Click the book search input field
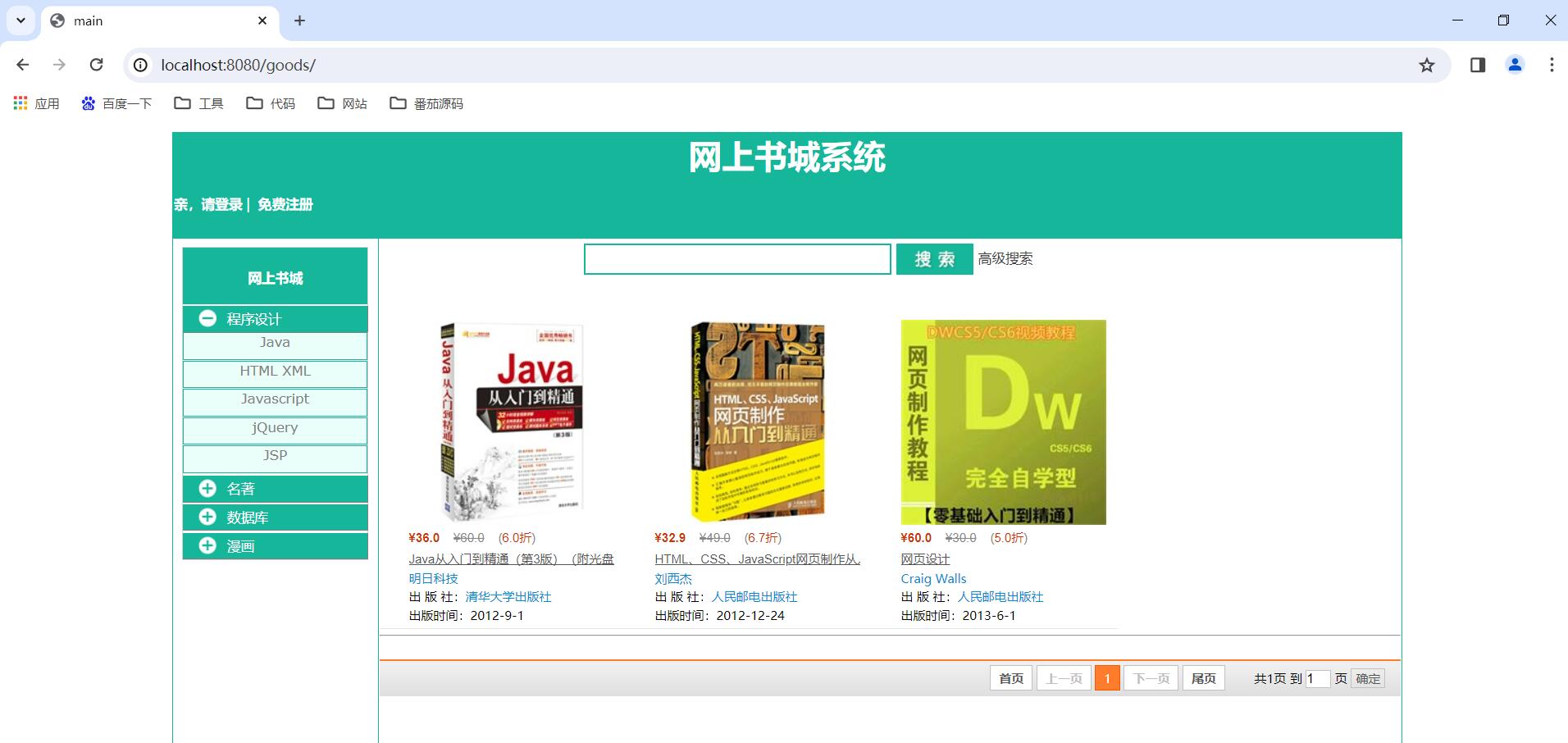 click(737, 259)
